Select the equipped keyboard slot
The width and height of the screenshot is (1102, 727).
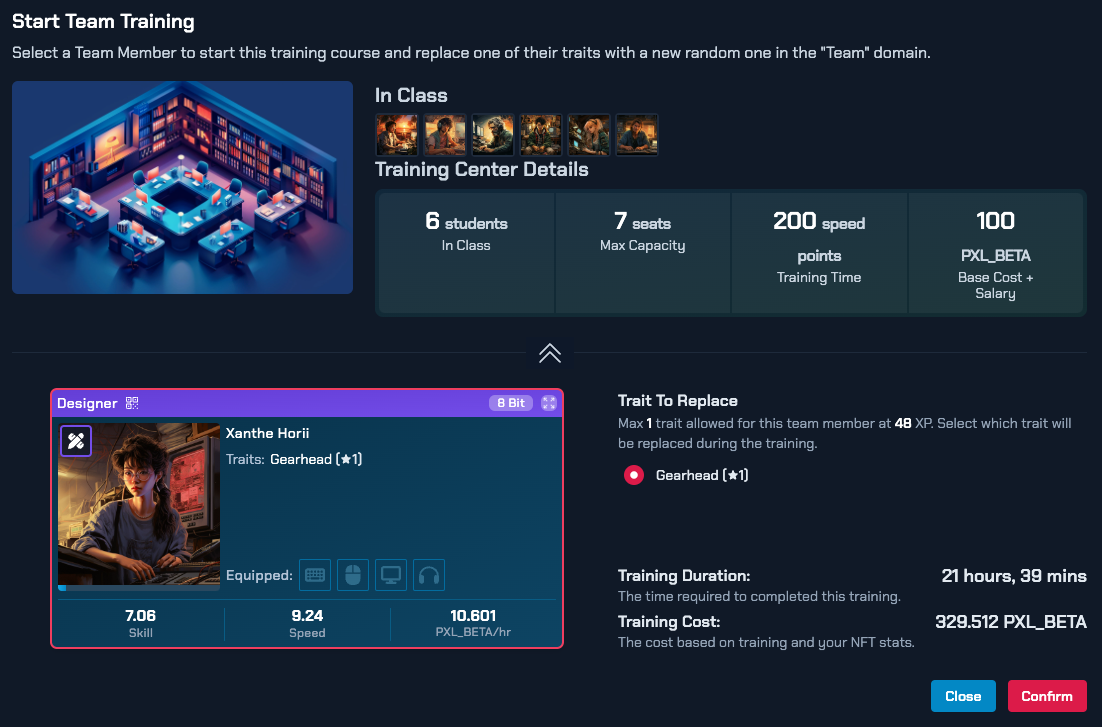[x=315, y=575]
